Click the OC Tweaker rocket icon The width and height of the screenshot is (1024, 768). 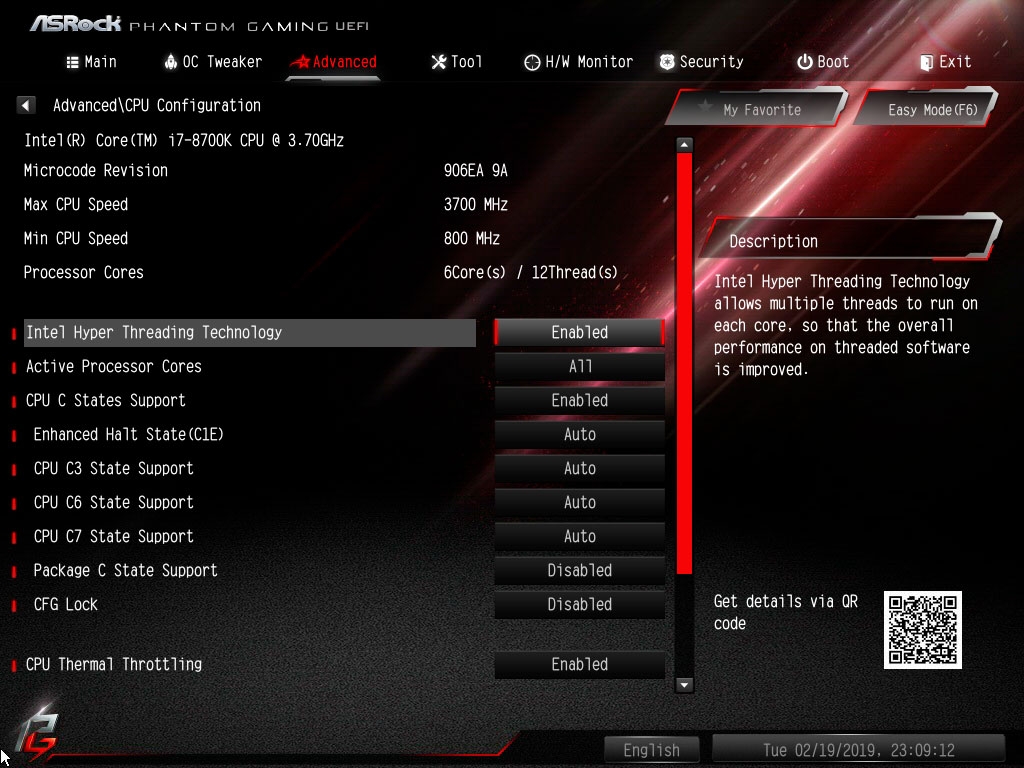pos(170,62)
